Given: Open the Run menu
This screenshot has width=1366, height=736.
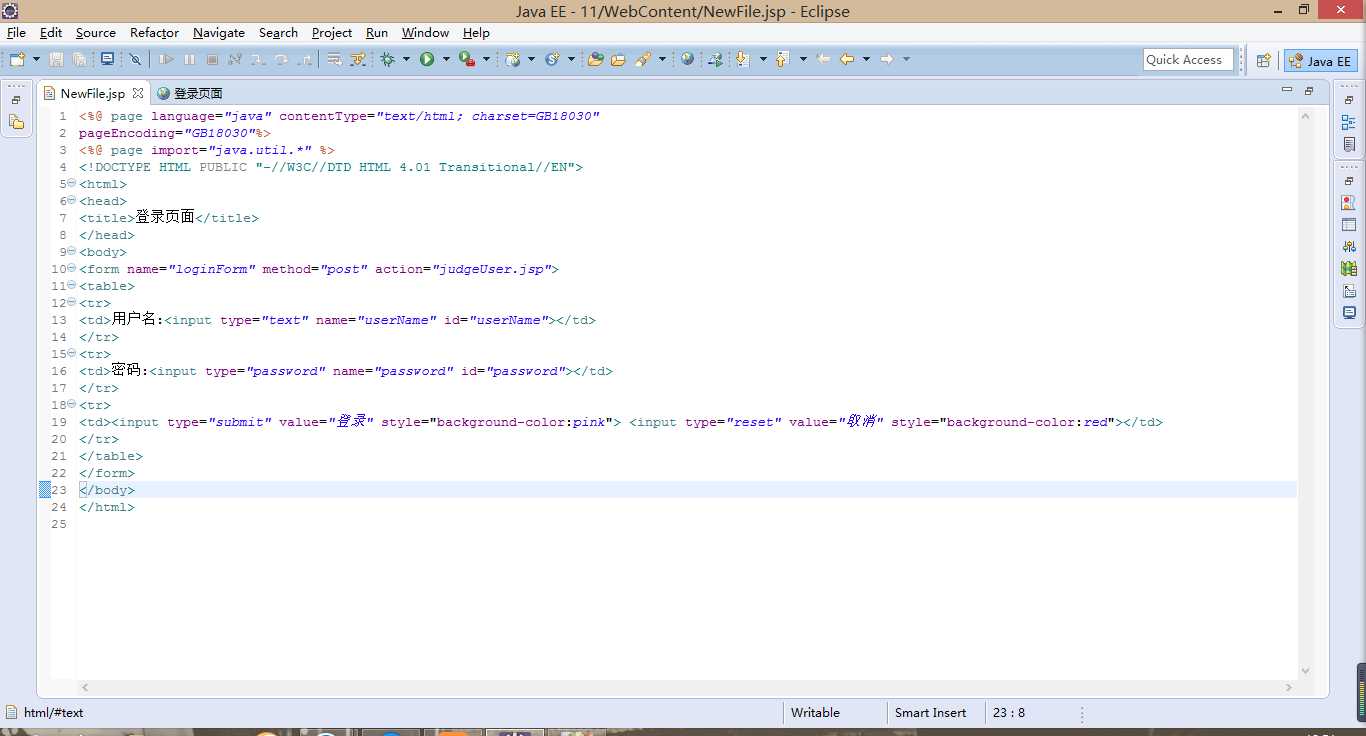Looking at the screenshot, I should click(x=377, y=33).
